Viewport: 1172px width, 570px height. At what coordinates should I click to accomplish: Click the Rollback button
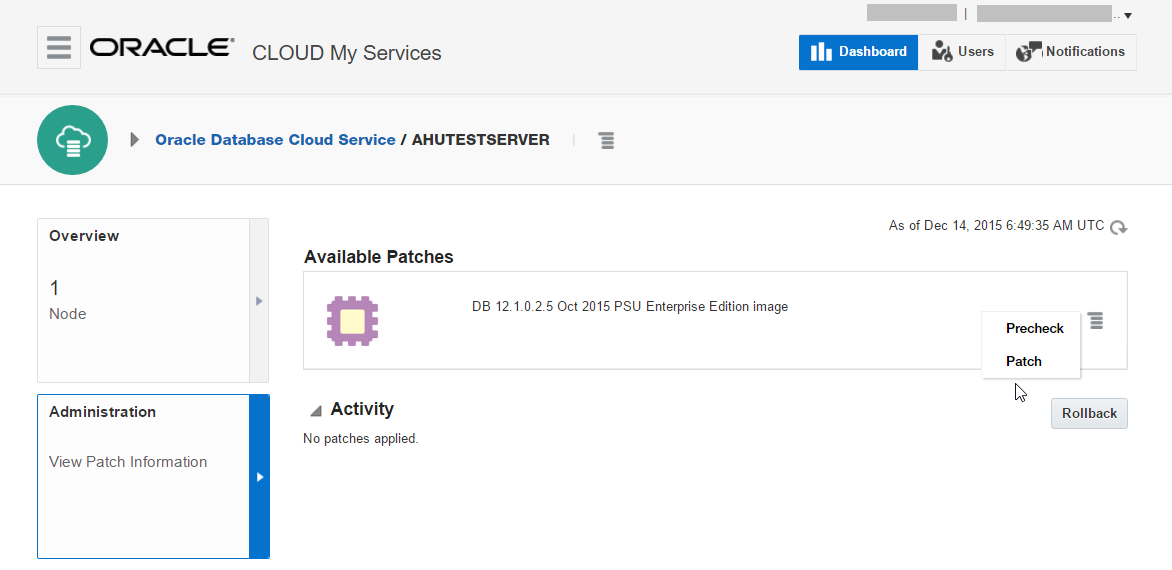pyautogui.click(x=1089, y=413)
